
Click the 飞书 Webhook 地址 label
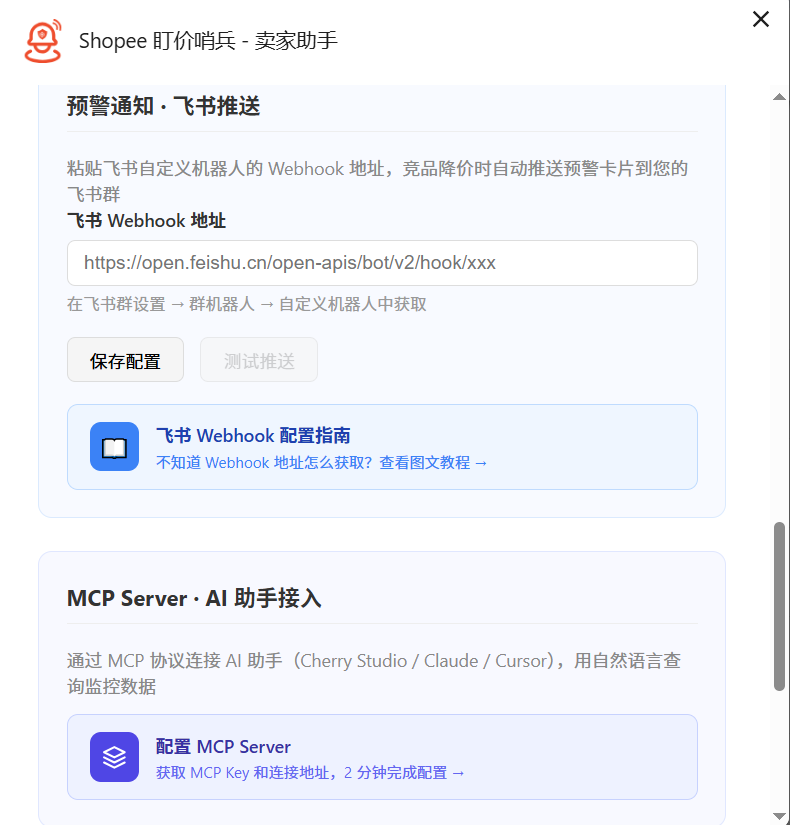point(146,220)
